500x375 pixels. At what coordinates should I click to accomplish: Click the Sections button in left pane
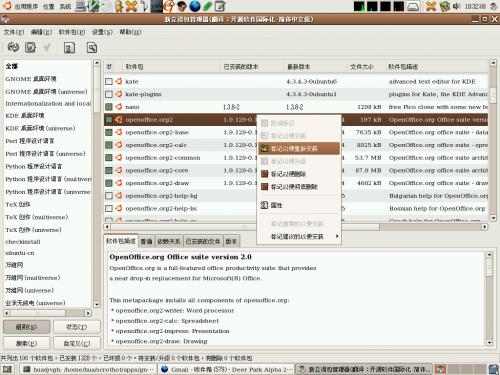pyautogui.click(x=27, y=327)
